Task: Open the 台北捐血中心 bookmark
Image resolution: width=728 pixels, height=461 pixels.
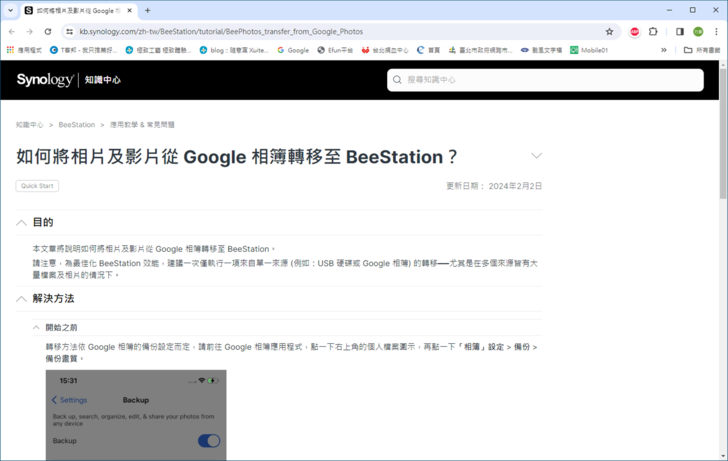Action: 385,50
